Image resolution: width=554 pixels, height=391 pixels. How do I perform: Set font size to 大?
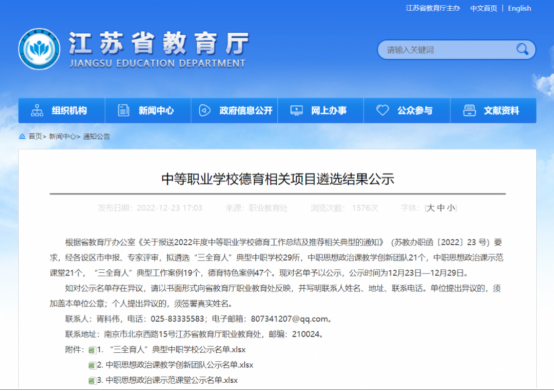tap(430, 208)
